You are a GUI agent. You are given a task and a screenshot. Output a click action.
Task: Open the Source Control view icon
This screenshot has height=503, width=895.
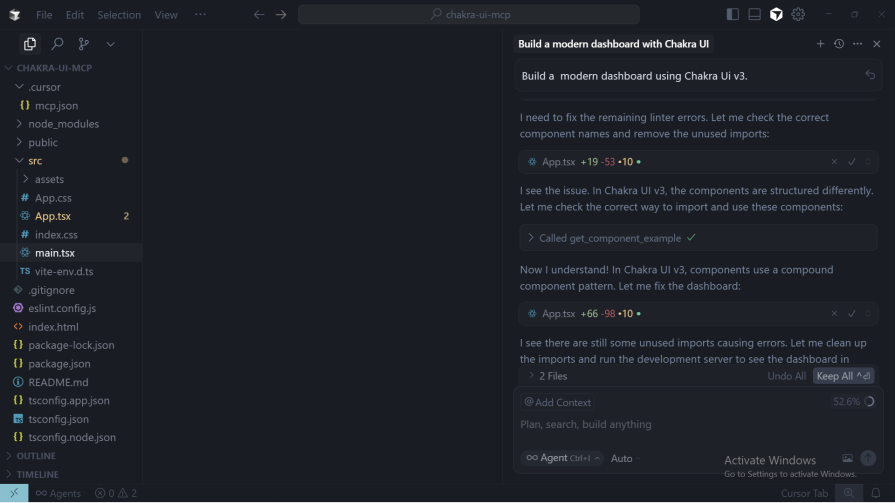pyautogui.click(x=83, y=44)
